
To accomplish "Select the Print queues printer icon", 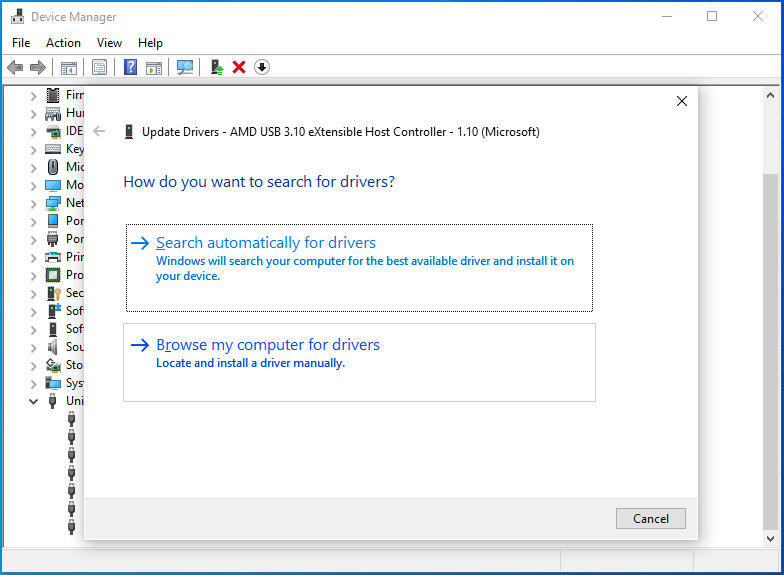I will (x=53, y=257).
